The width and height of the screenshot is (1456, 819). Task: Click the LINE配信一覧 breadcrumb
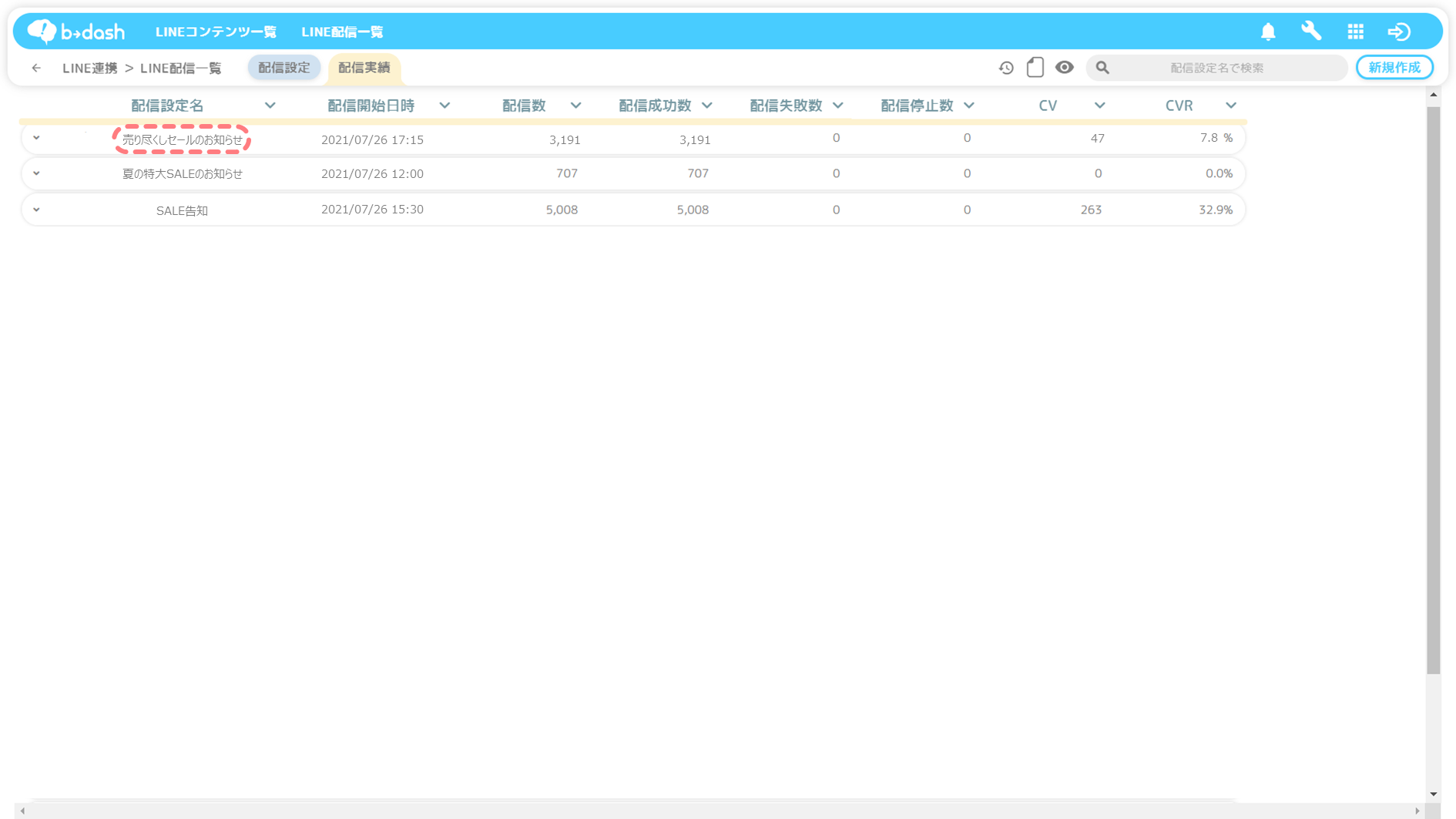coord(181,68)
